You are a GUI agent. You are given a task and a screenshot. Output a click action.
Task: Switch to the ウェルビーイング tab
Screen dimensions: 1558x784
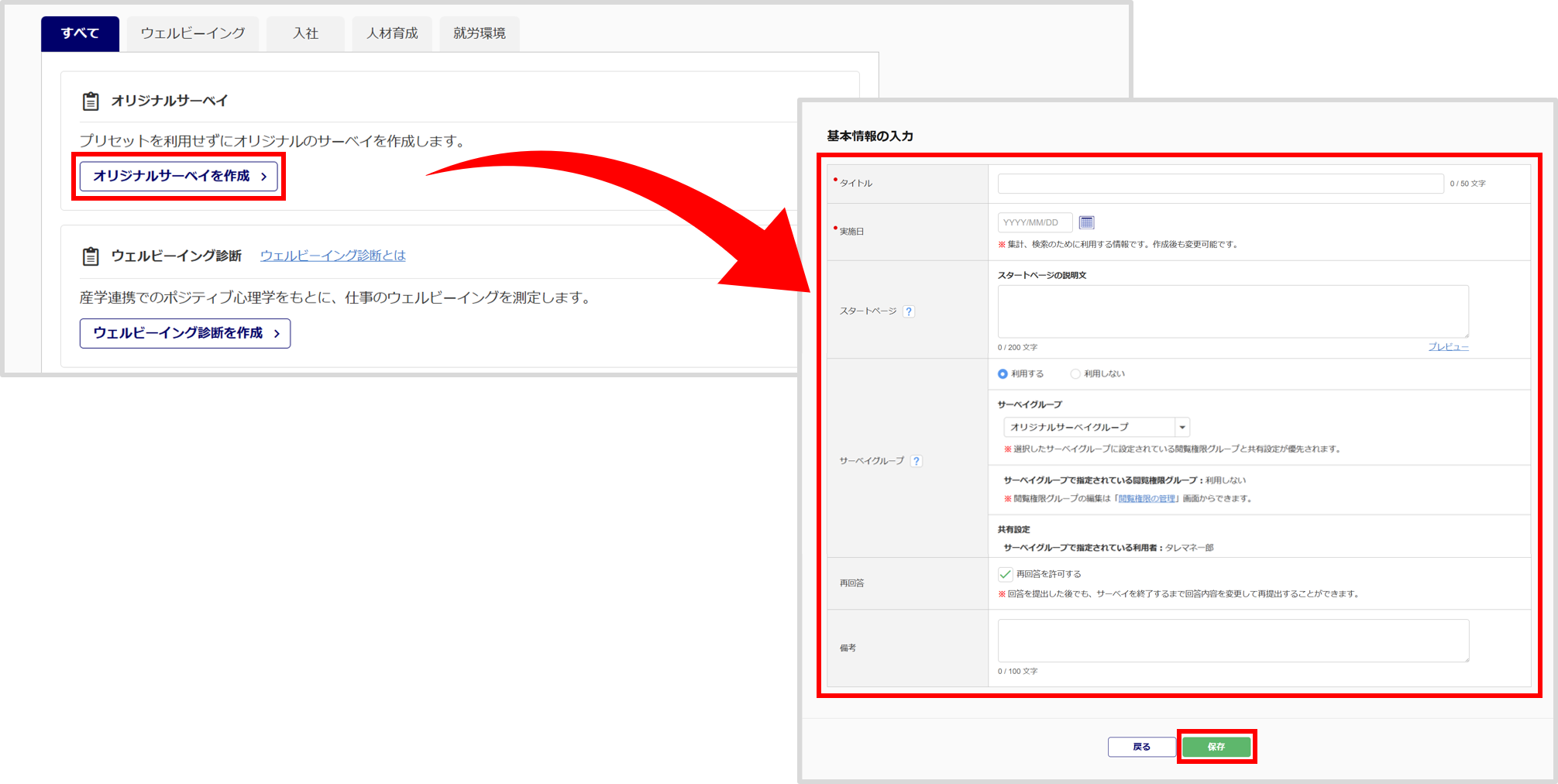click(x=193, y=33)
